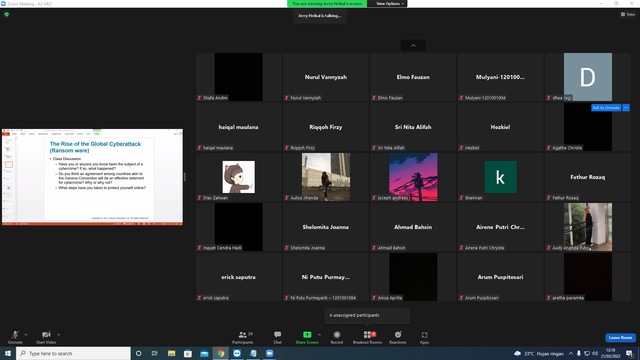Click Sri Nita Alifah's participant name
Viewport: 640px width, 360px height.
click(x=413, y=127)
